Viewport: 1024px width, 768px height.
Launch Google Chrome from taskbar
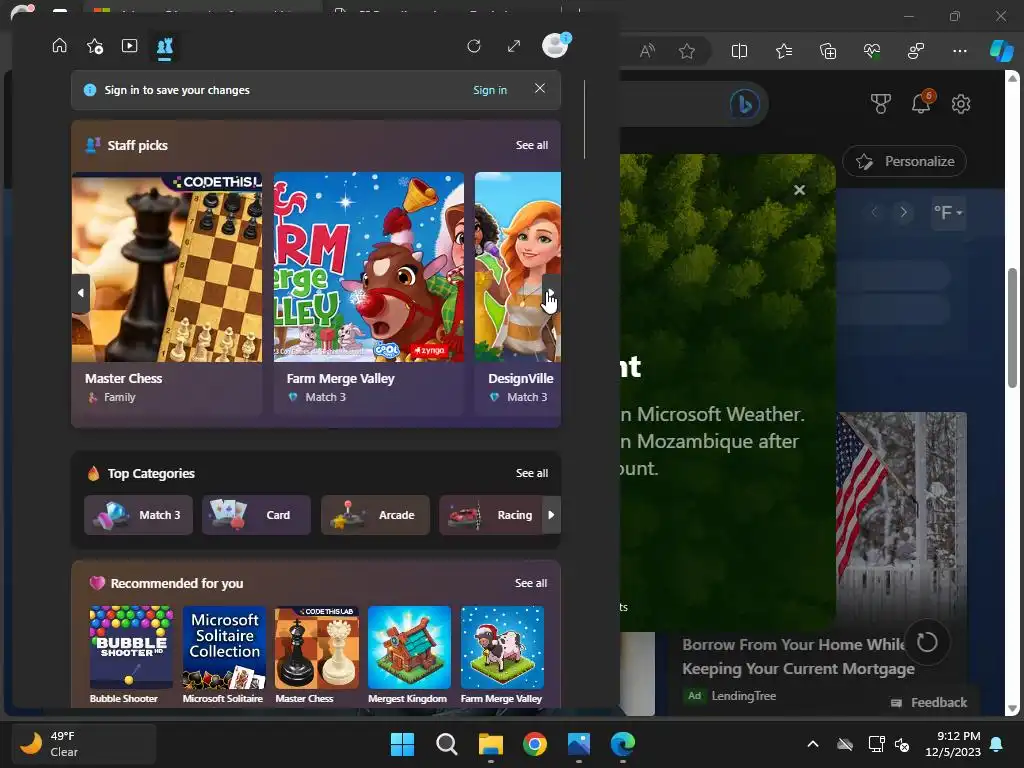(535, 744)
